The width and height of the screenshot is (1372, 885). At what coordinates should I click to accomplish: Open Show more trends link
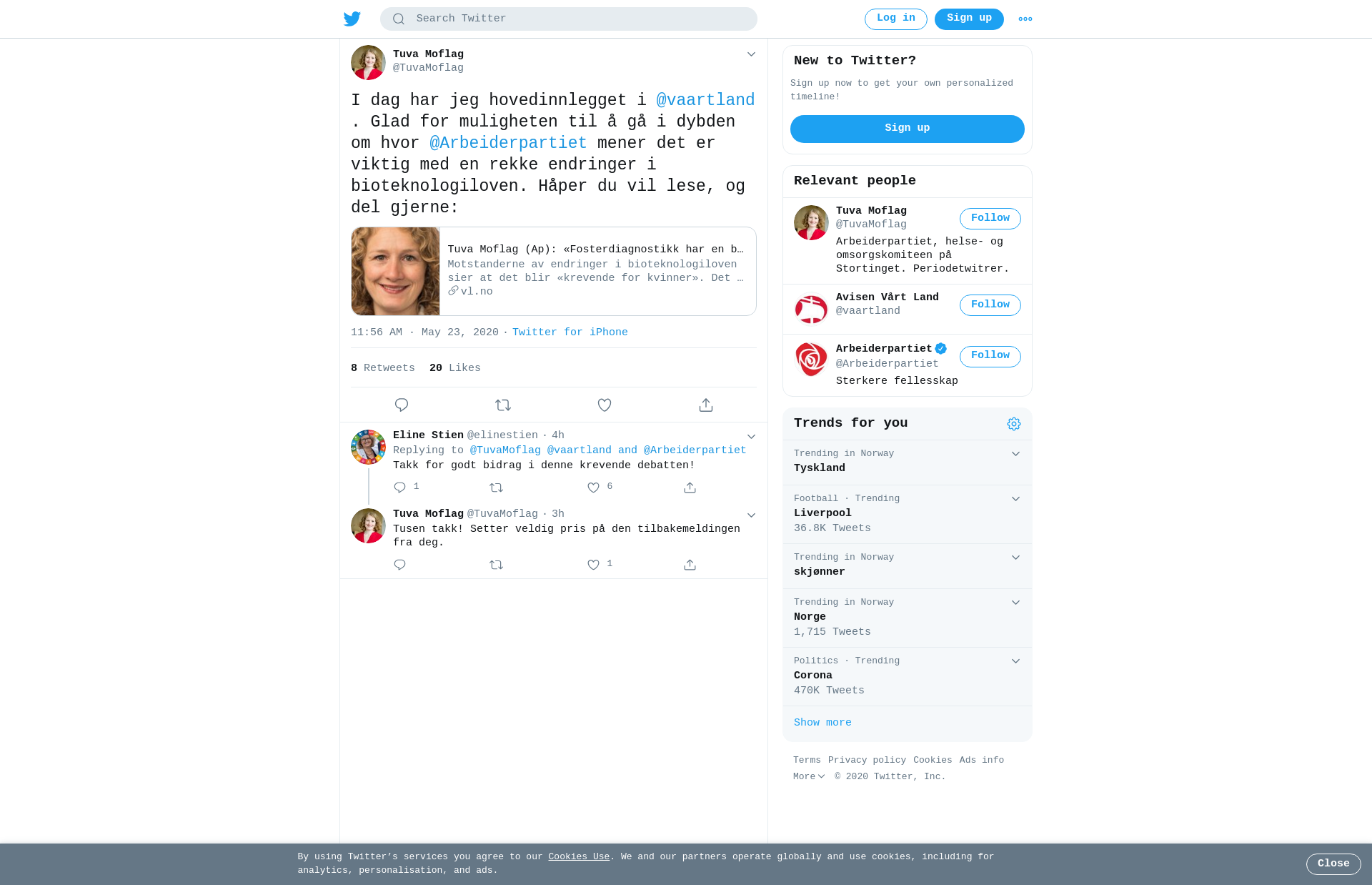tap(822, 723)
